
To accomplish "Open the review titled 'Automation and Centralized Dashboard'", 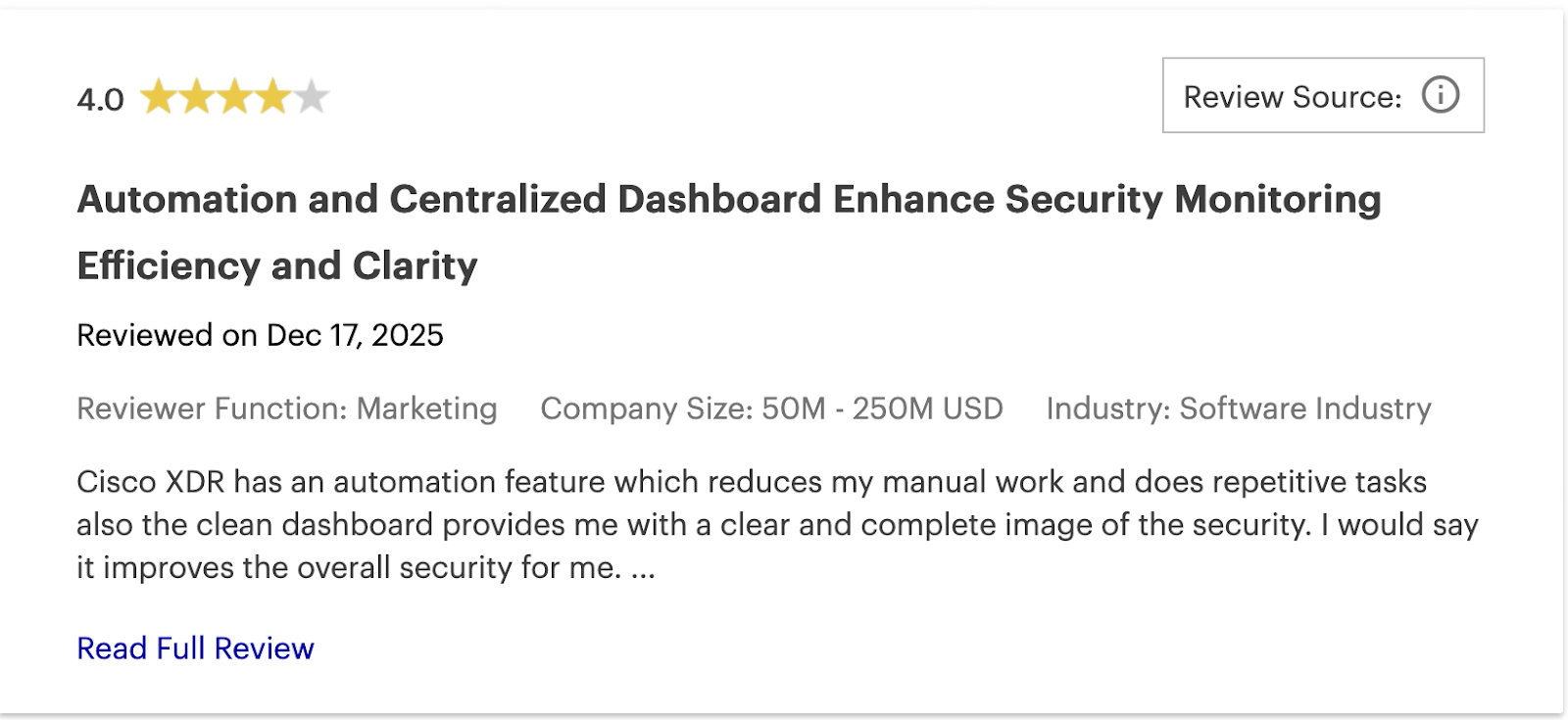I will click(729, 199).
